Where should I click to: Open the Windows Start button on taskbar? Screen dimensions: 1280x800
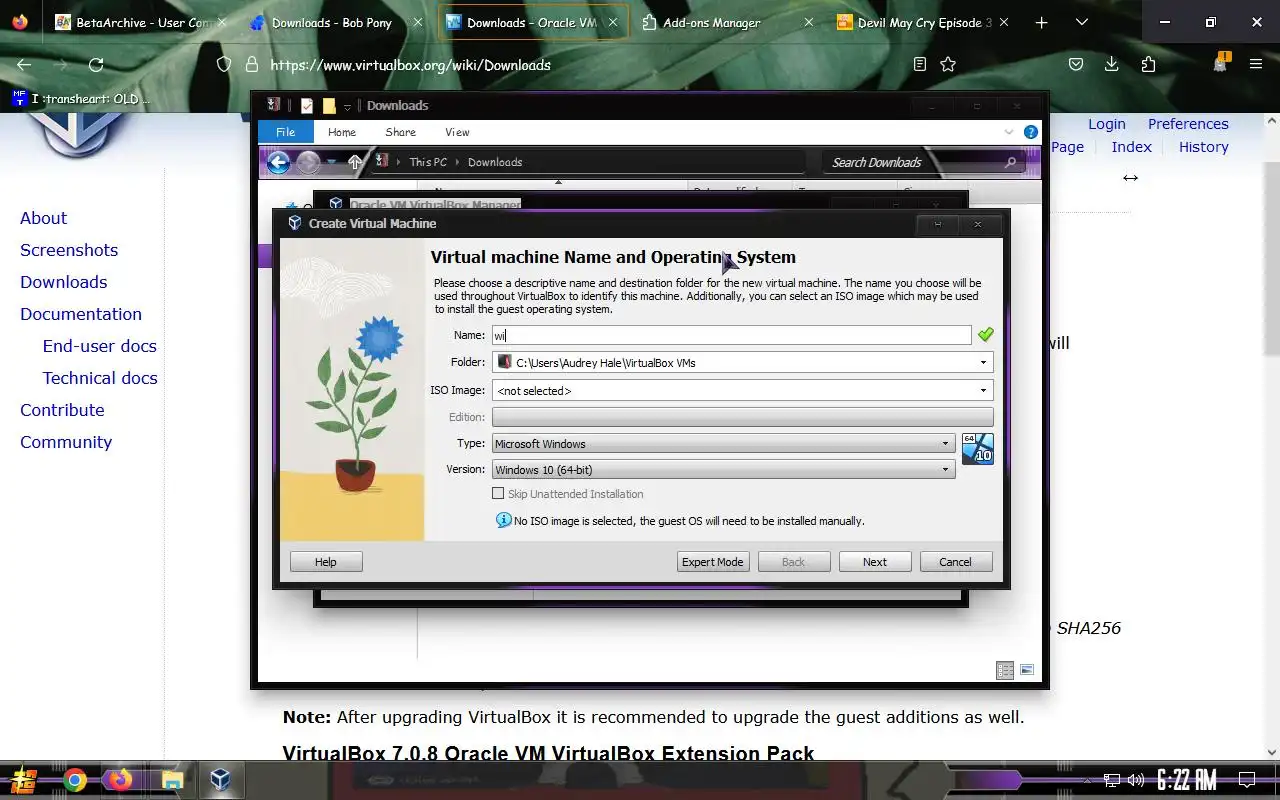click(24, 780)
